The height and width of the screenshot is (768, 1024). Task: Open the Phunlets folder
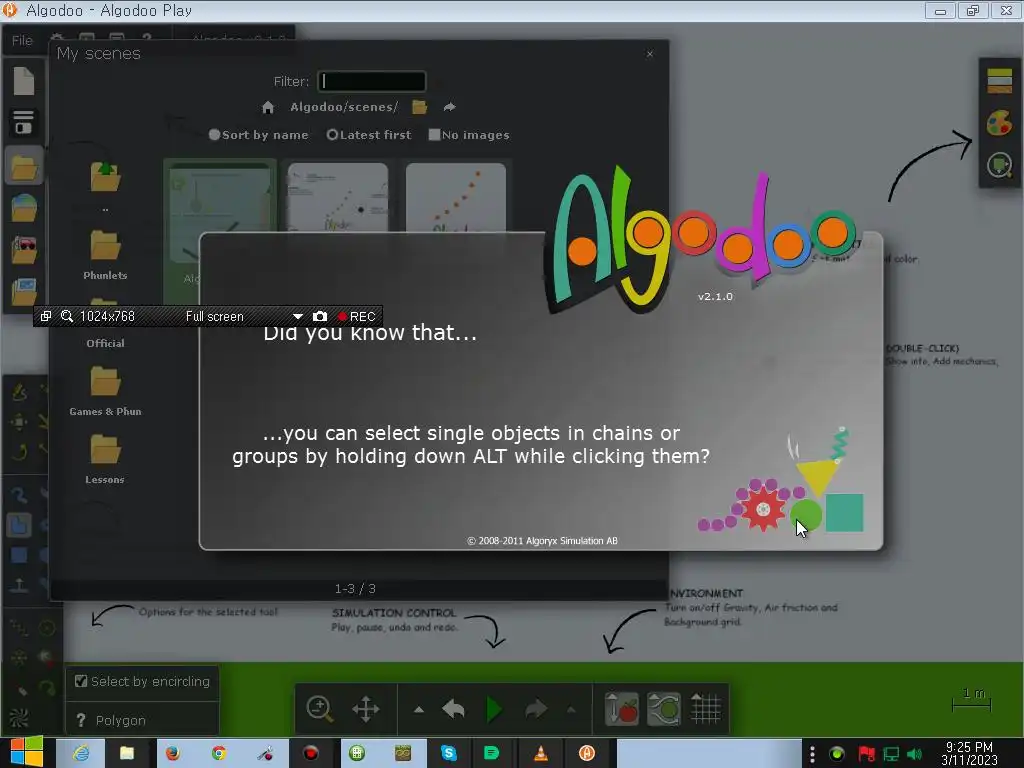[105, 254]
